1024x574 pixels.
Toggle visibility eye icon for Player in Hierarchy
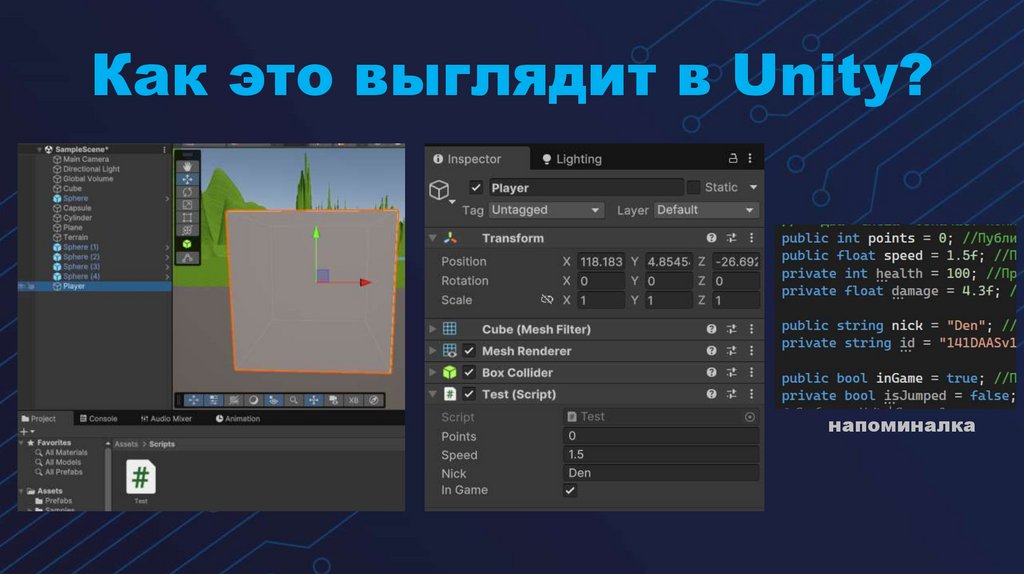tap(23, 286)
